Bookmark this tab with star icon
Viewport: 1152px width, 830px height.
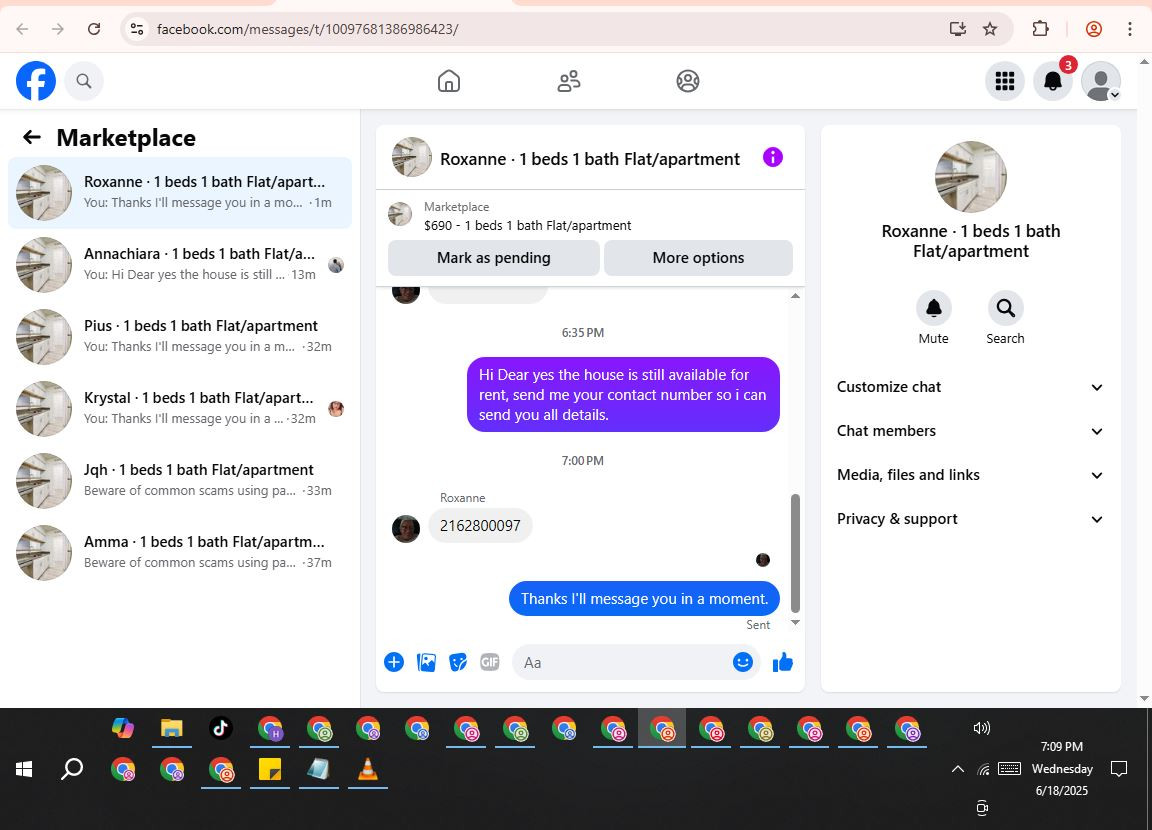(x=990, y=29)
